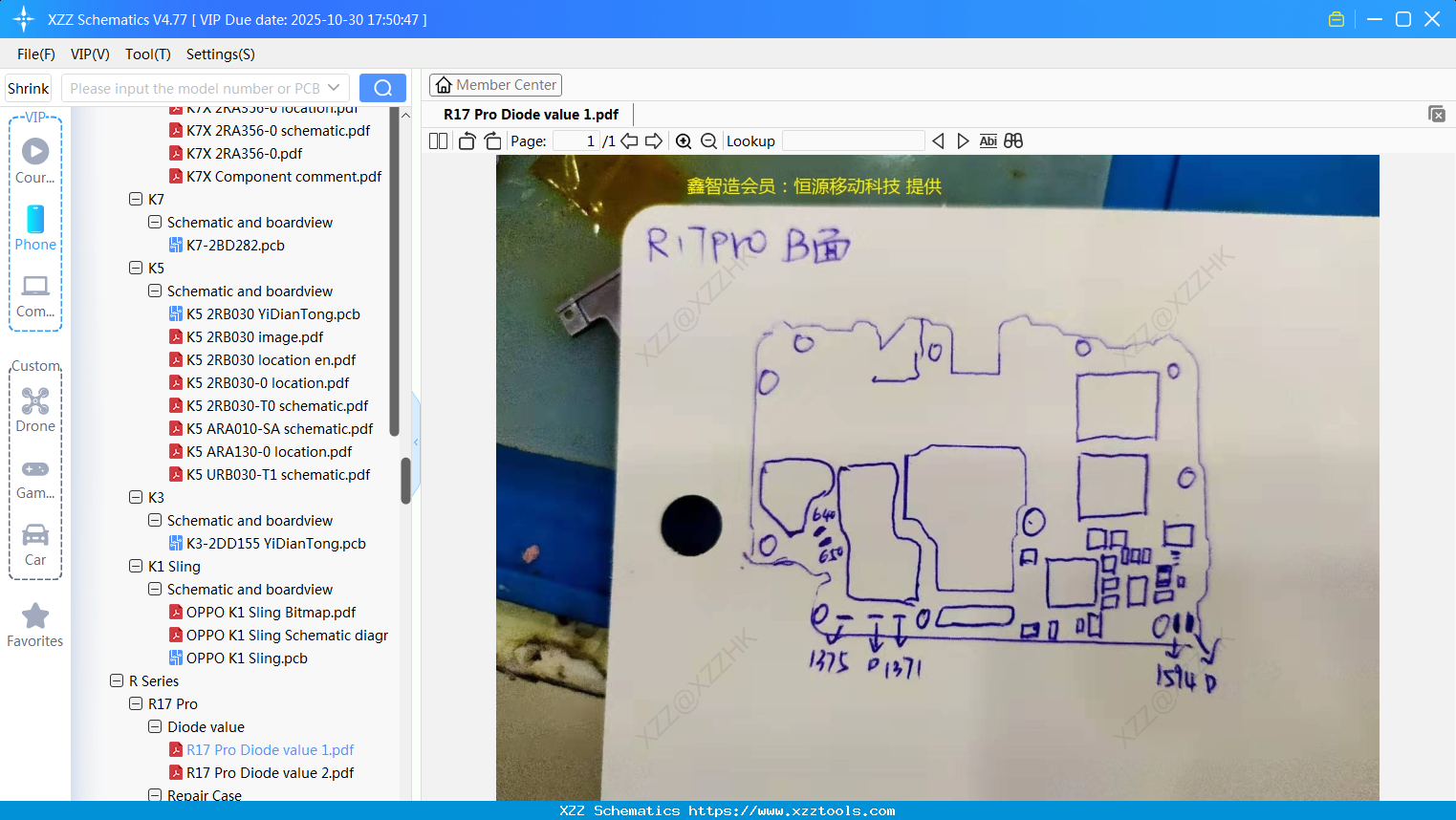Click the home icon in Member Center

pyautogui.click(x=444, y=85)
